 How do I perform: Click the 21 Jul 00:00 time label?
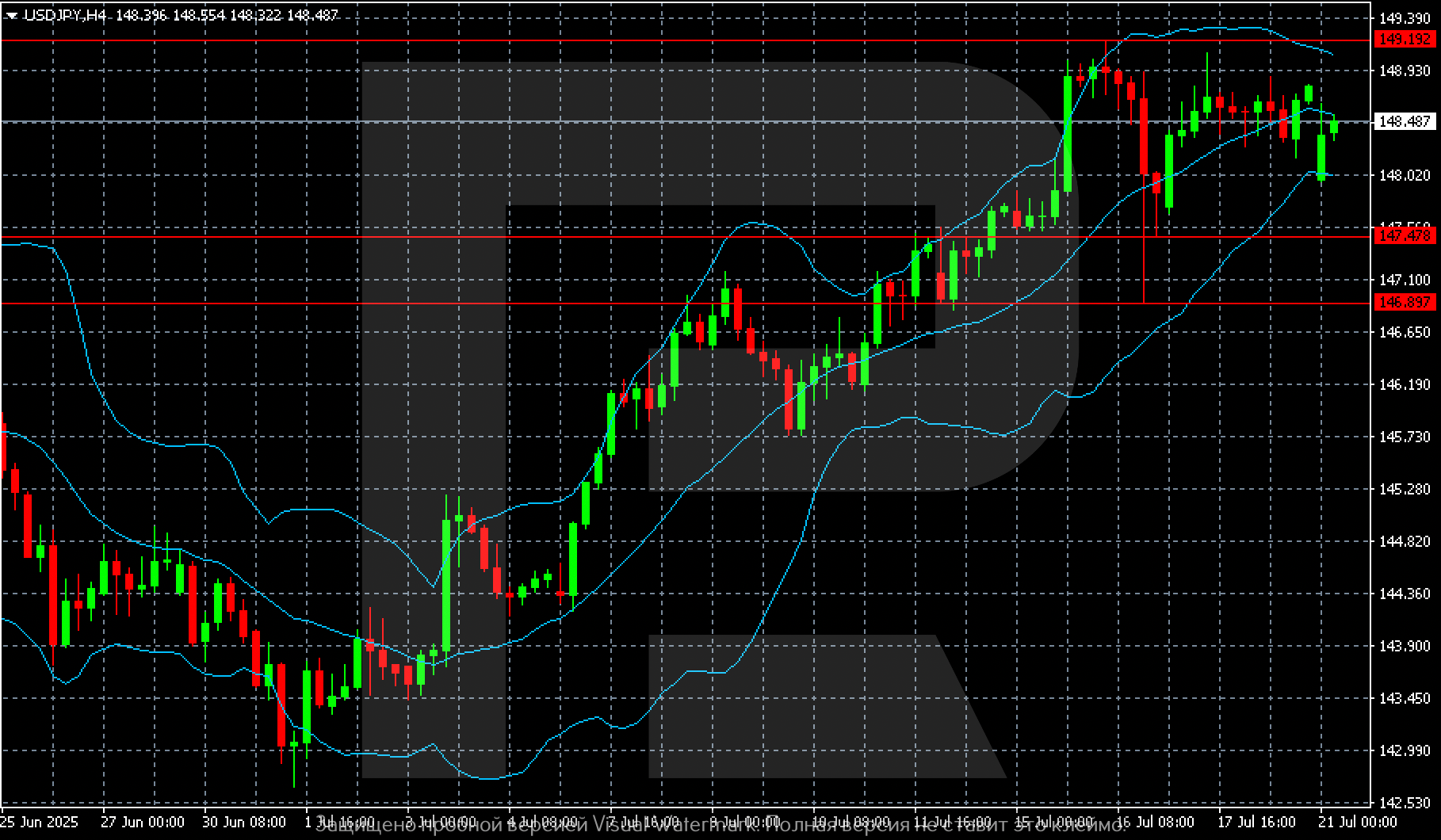coord(1358,822)
